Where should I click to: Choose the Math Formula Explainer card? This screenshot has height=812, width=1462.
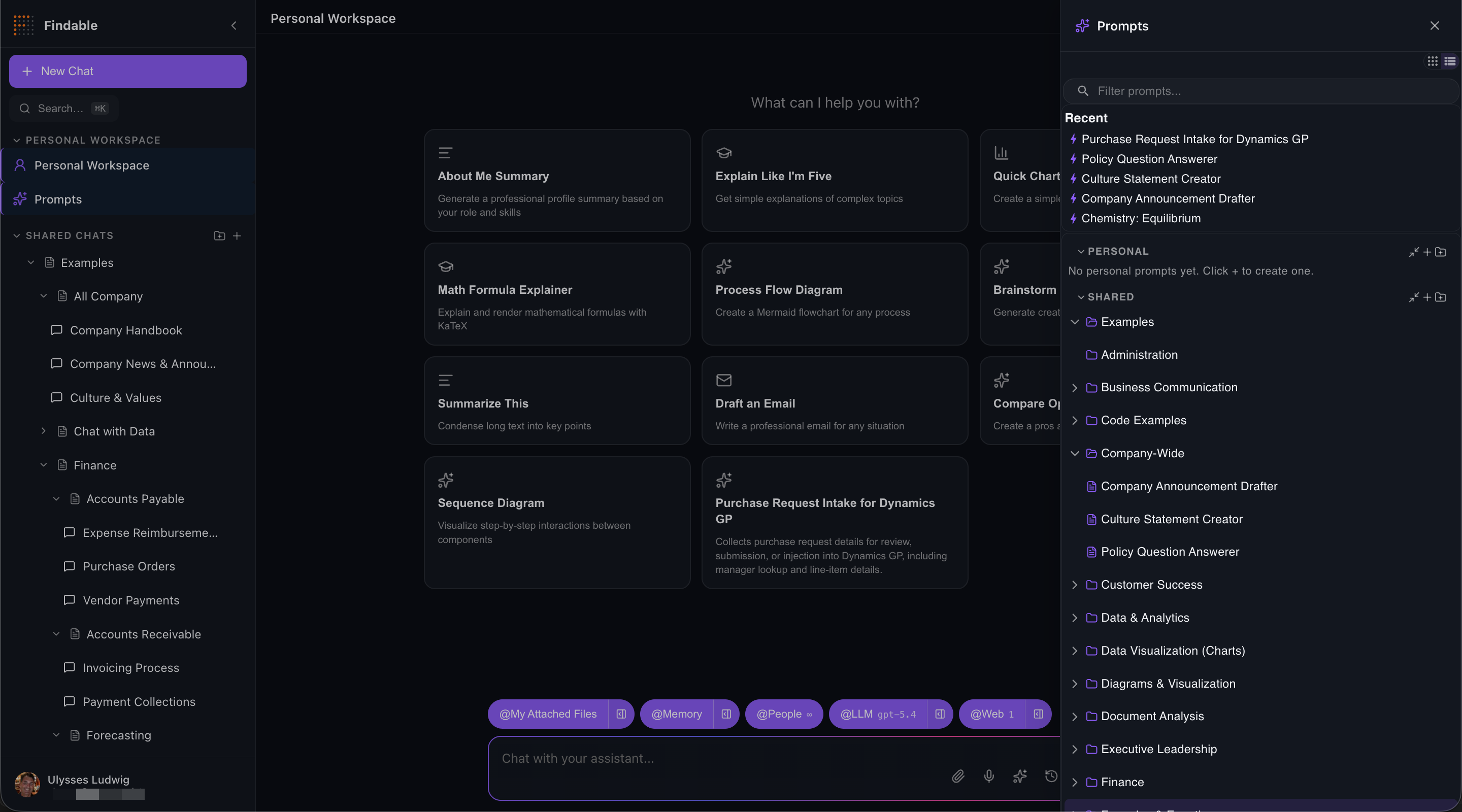(x=557, y=294)
